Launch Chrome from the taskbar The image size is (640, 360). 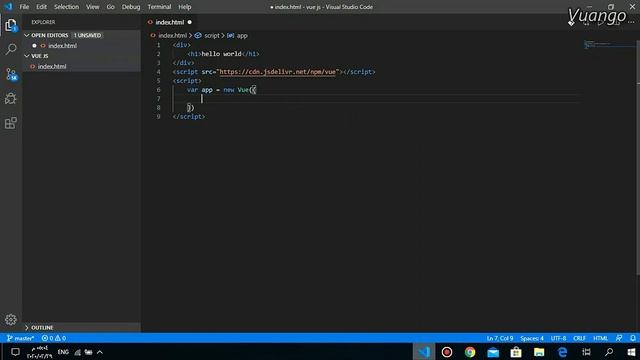click(470, 352)
